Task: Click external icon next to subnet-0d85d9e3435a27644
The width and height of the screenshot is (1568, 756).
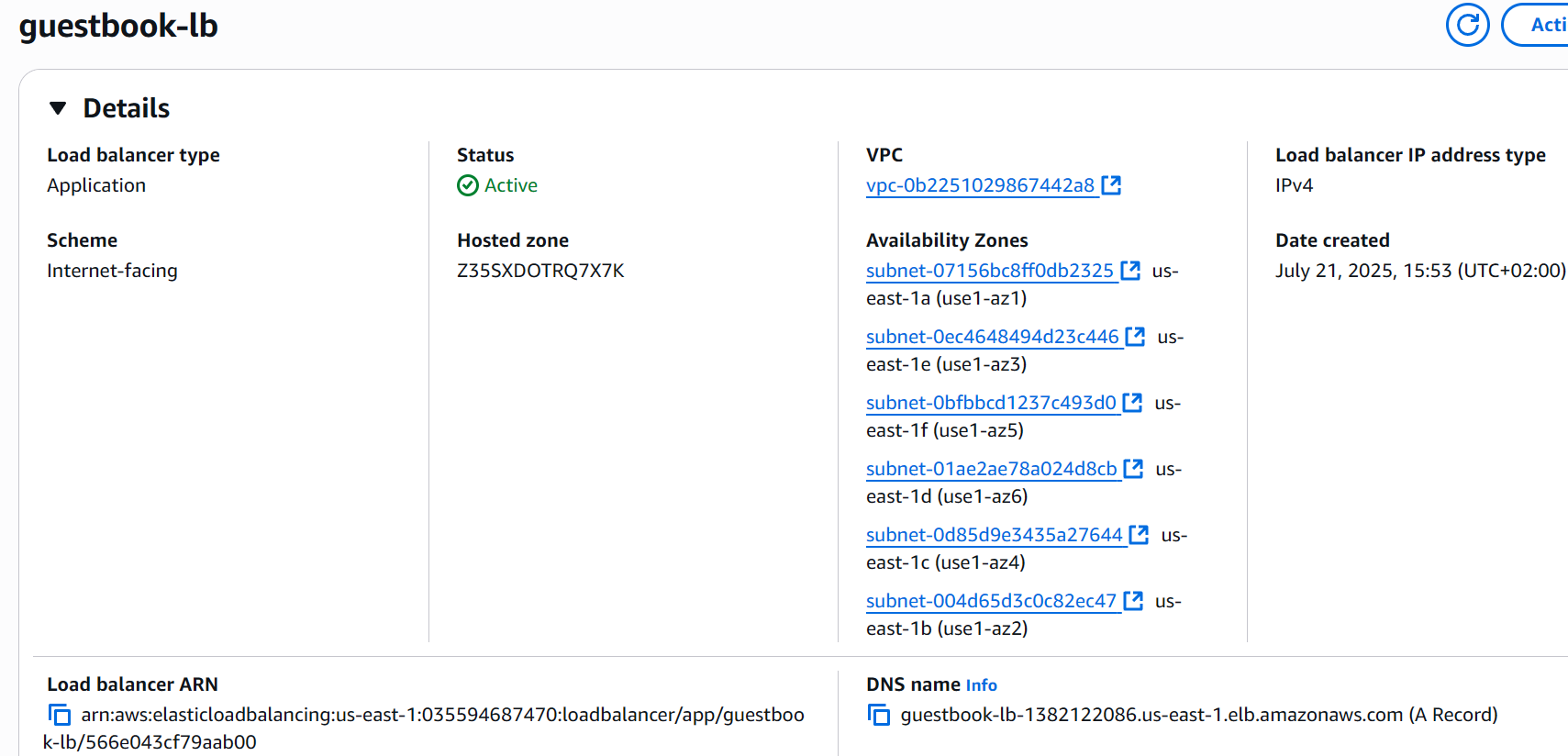Action: click(x=1139, y=535)
